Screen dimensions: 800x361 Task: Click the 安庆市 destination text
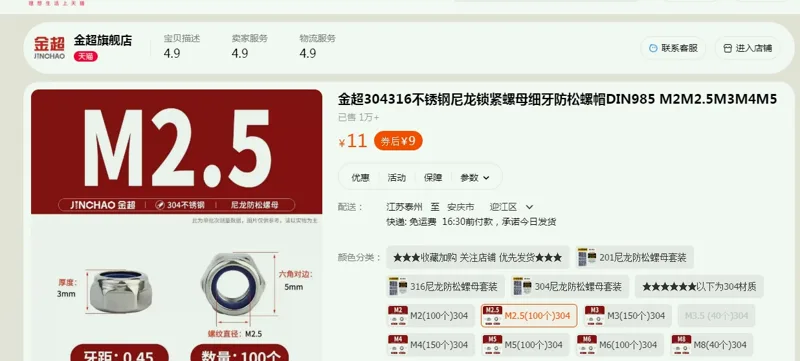coord(461,207)
